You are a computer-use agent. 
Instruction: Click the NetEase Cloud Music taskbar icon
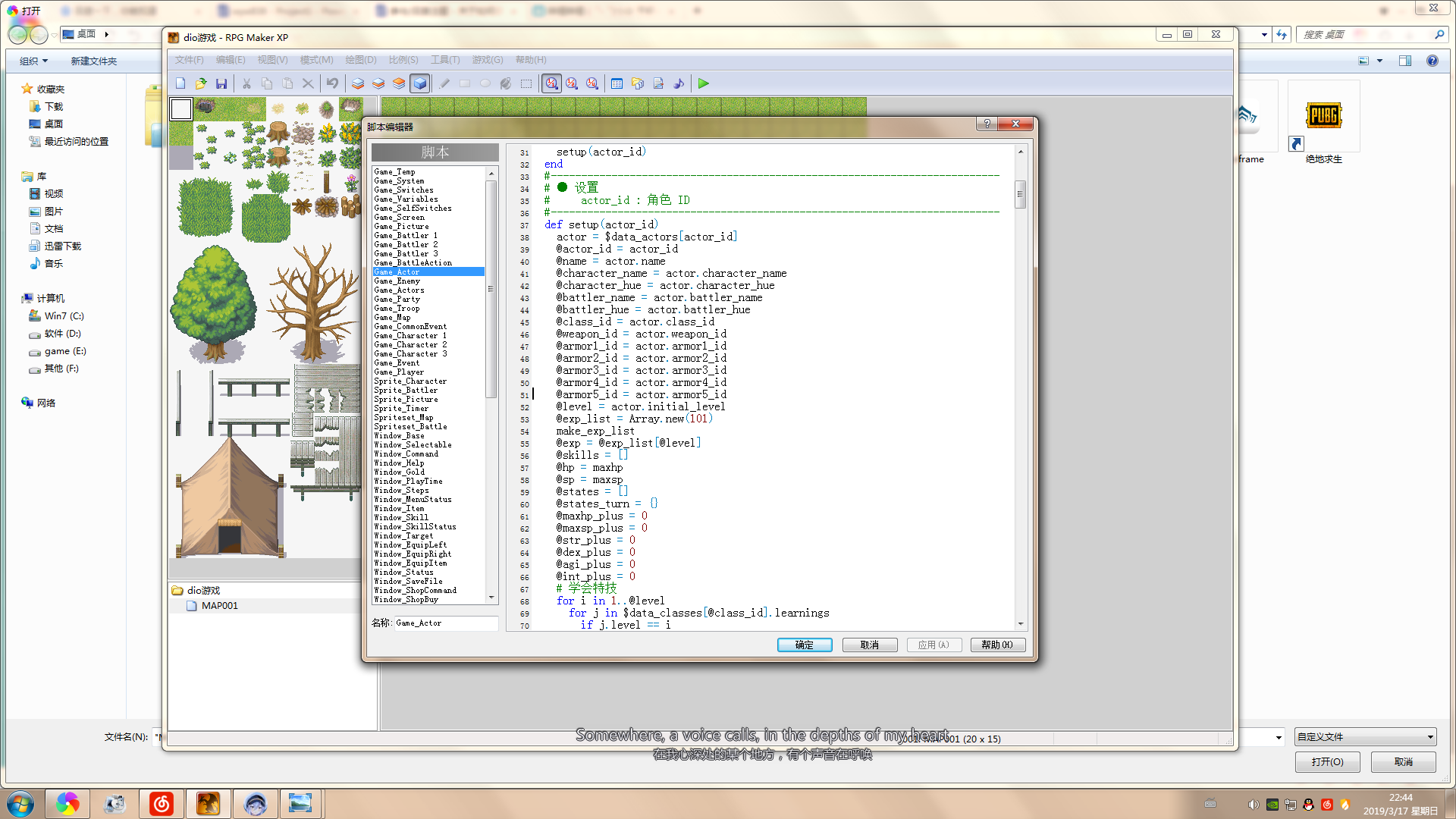[x=162, y=803]
